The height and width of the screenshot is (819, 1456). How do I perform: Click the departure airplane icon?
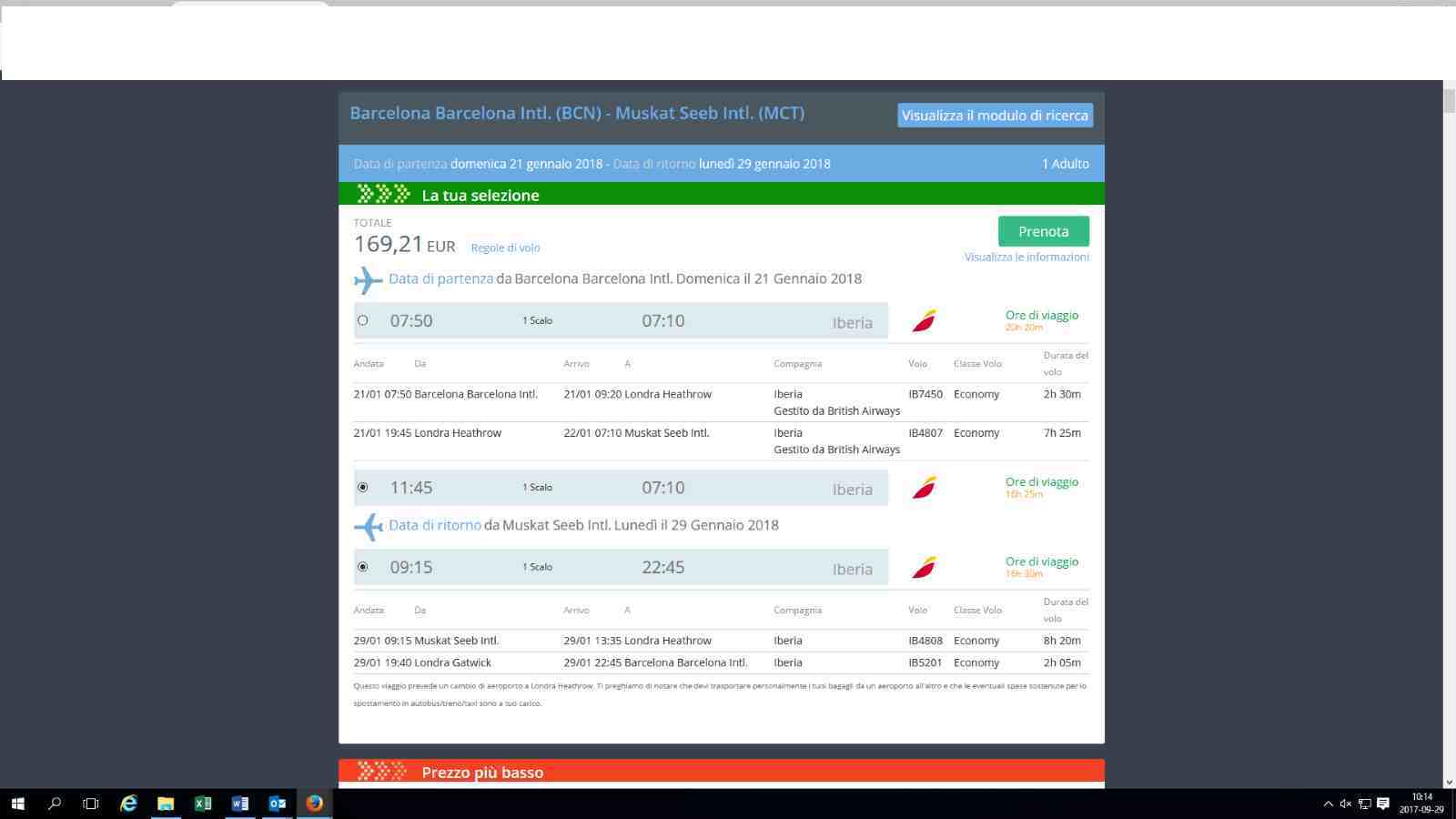[368, 279]
